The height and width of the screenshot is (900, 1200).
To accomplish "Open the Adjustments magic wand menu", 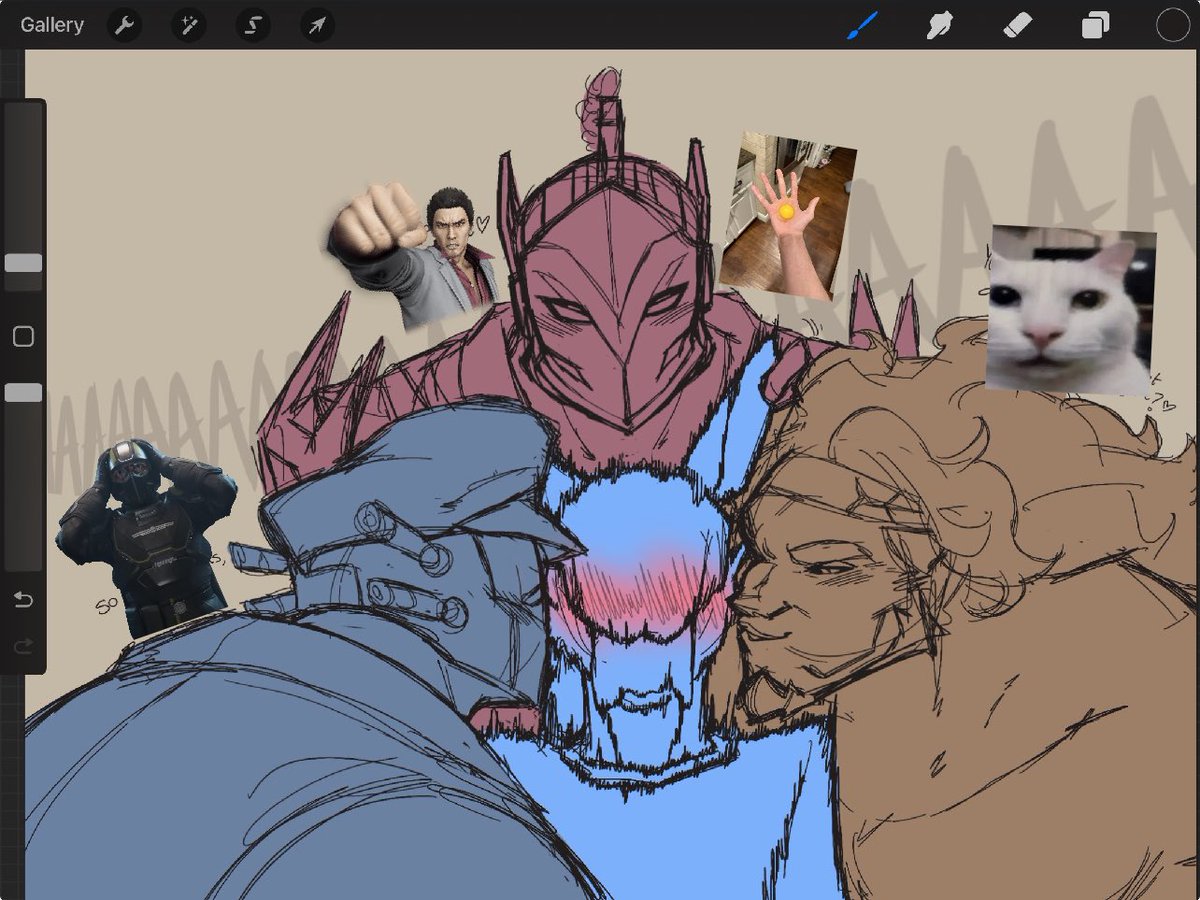I will pos(188,25).
